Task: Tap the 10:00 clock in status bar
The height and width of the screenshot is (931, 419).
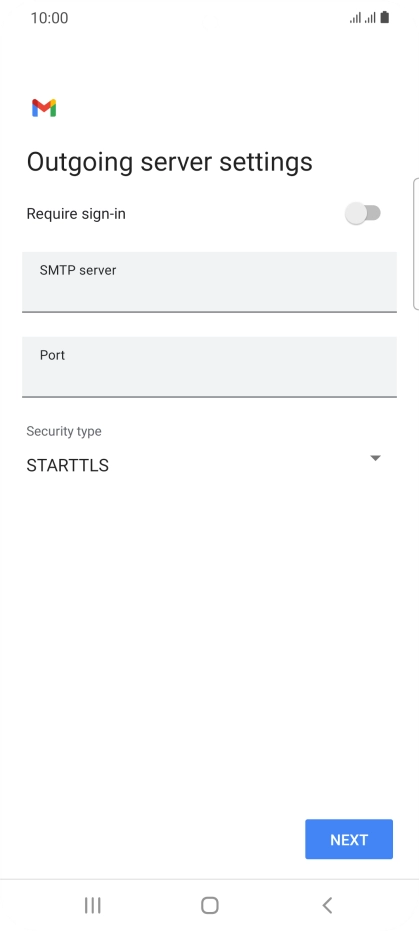Action: (x=49, y=18)
